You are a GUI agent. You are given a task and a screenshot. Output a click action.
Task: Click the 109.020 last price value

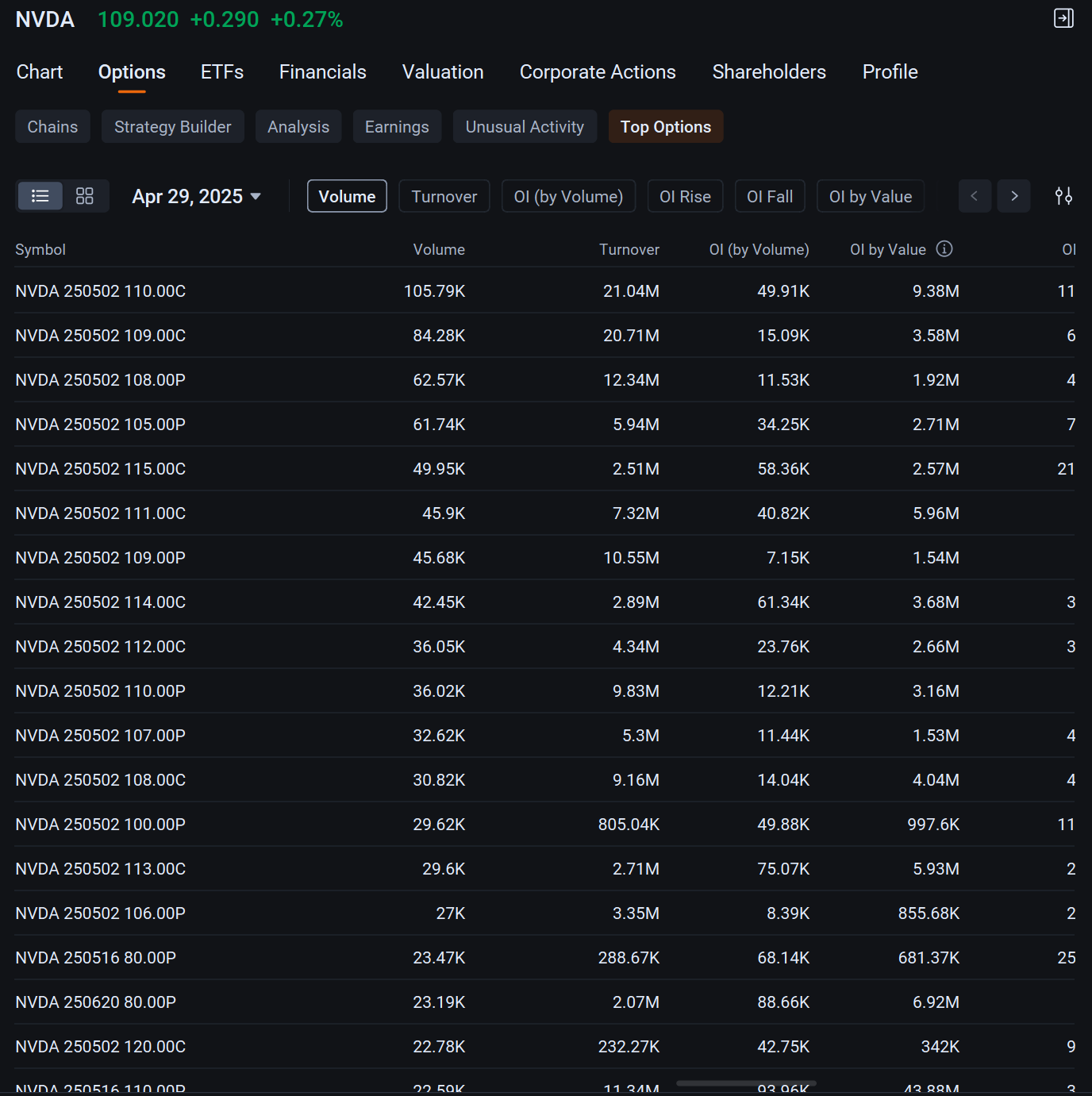click(x=138, y=20)
